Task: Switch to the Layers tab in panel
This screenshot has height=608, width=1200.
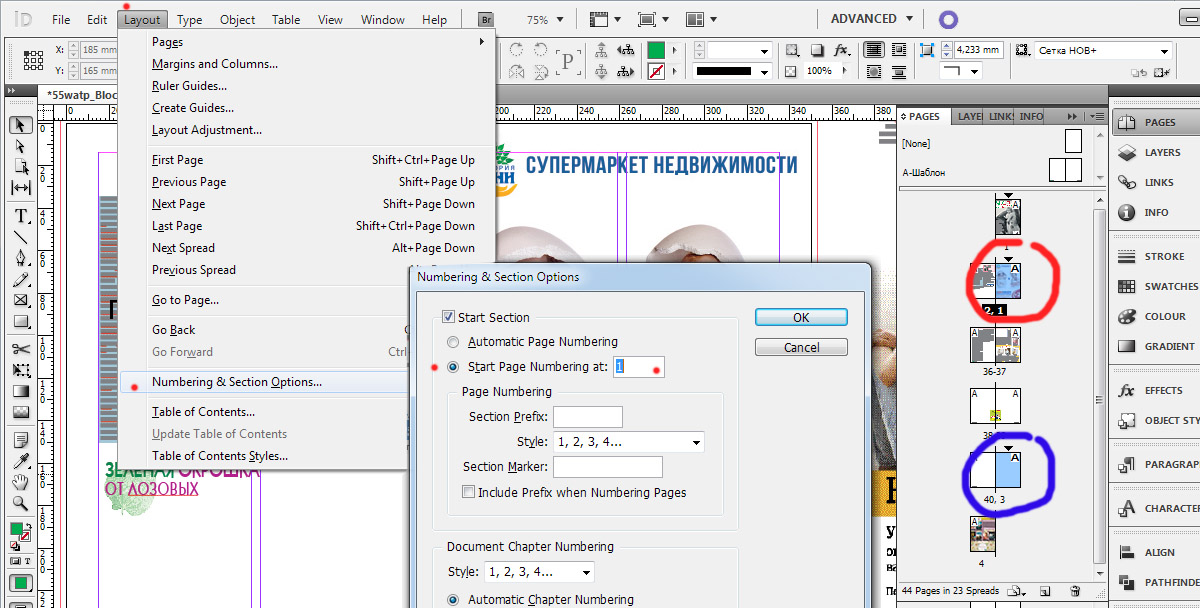Action: (969, 117)
